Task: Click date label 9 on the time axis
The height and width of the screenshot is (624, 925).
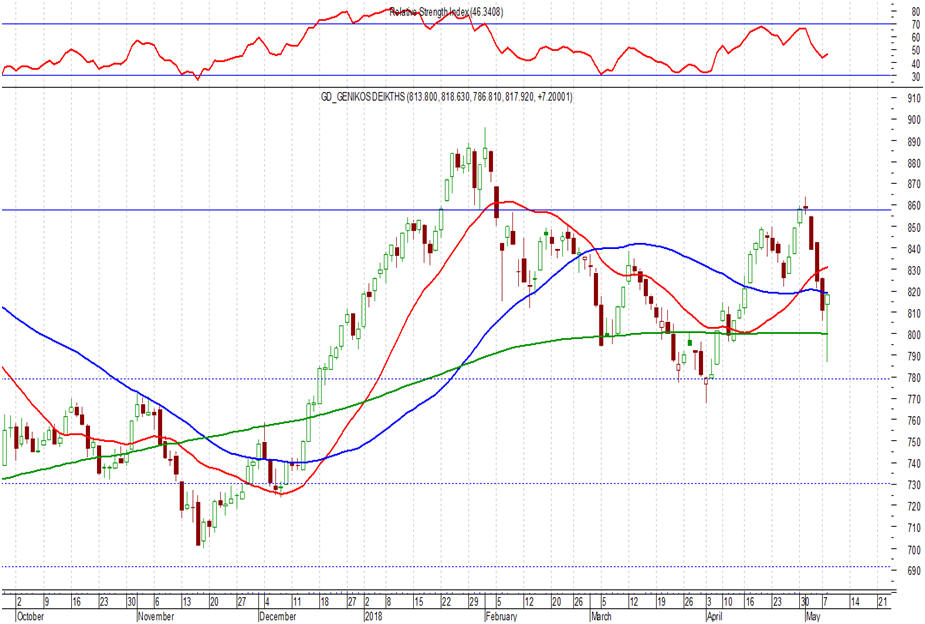Action: 48,602
